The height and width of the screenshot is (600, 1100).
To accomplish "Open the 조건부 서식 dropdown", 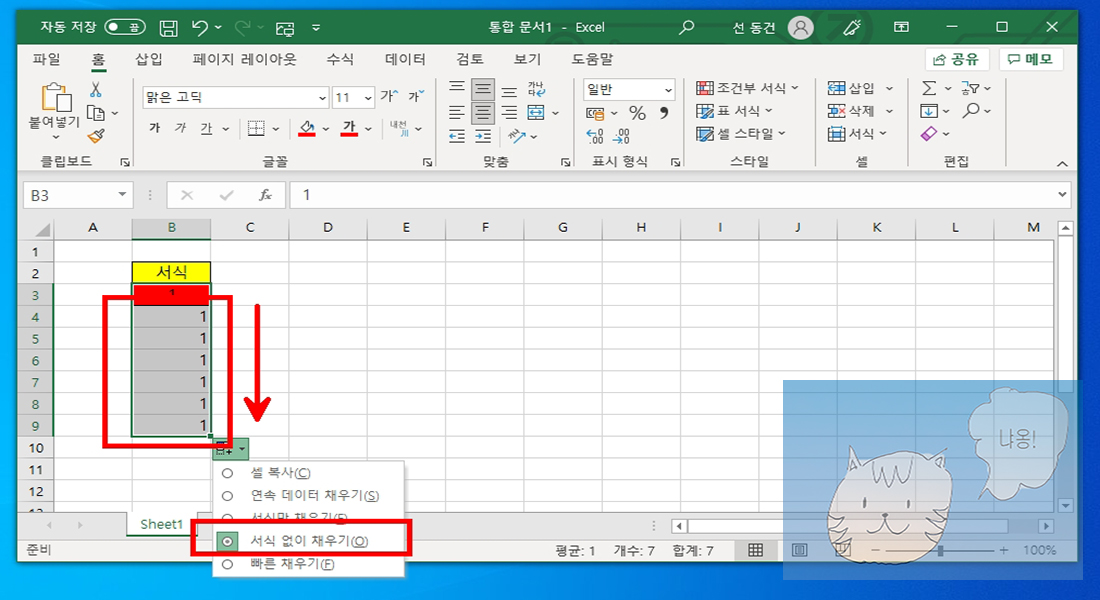I will [747, 88].
